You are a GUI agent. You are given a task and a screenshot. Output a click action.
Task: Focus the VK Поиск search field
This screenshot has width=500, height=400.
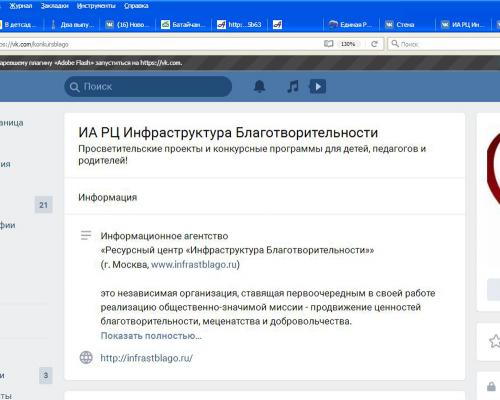148,87
